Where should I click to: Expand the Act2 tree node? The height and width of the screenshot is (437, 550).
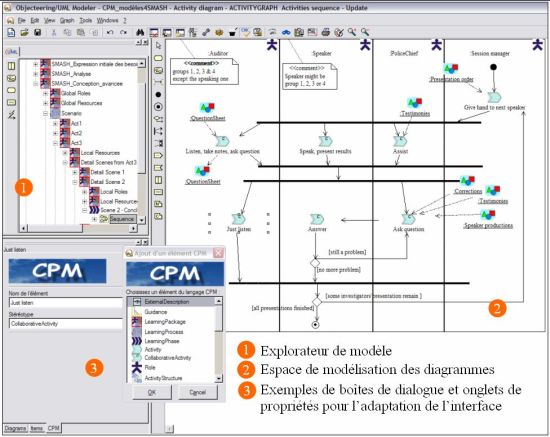tap(55, 133)
